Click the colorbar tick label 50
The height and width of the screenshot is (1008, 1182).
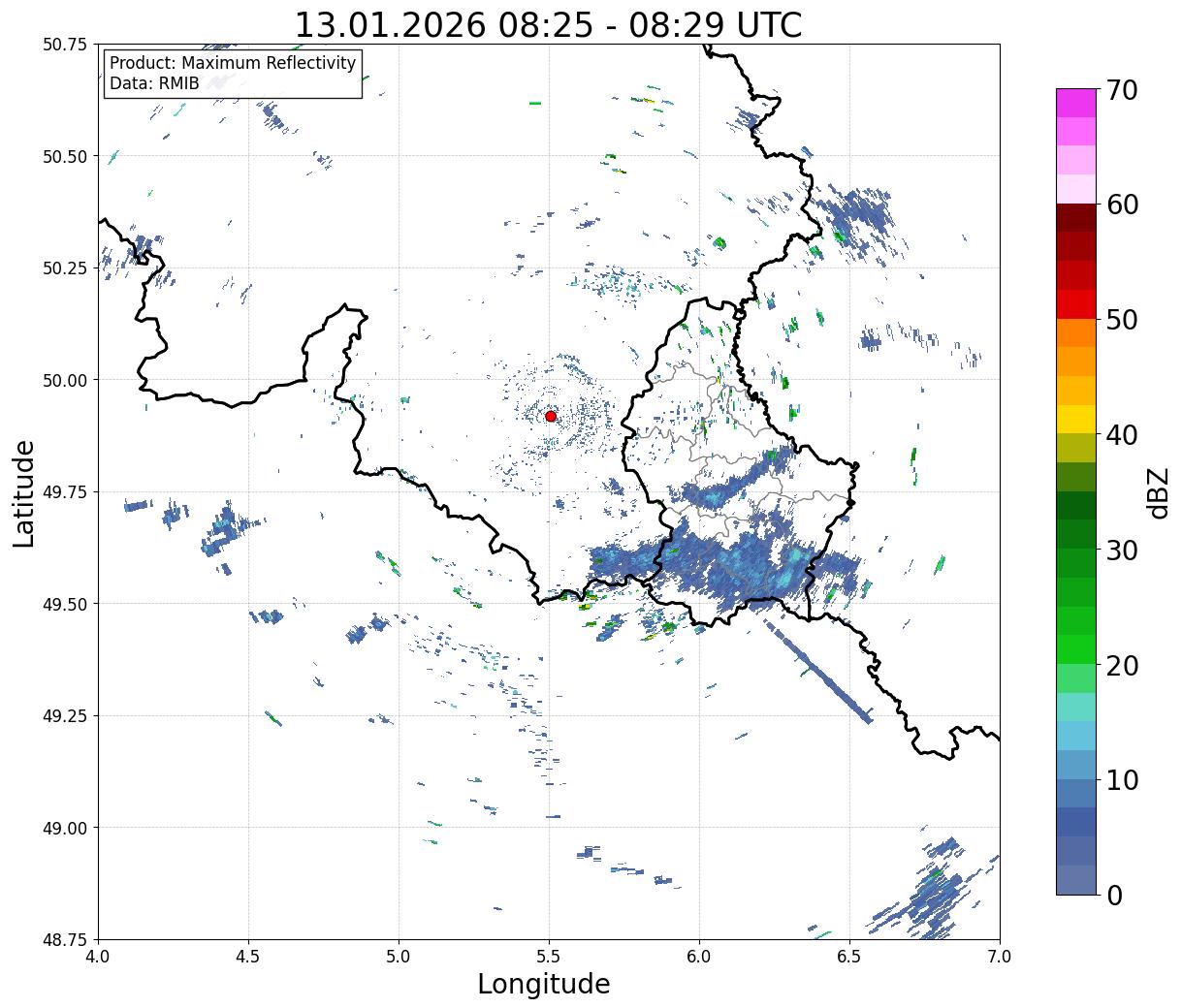coord(1122,320)
